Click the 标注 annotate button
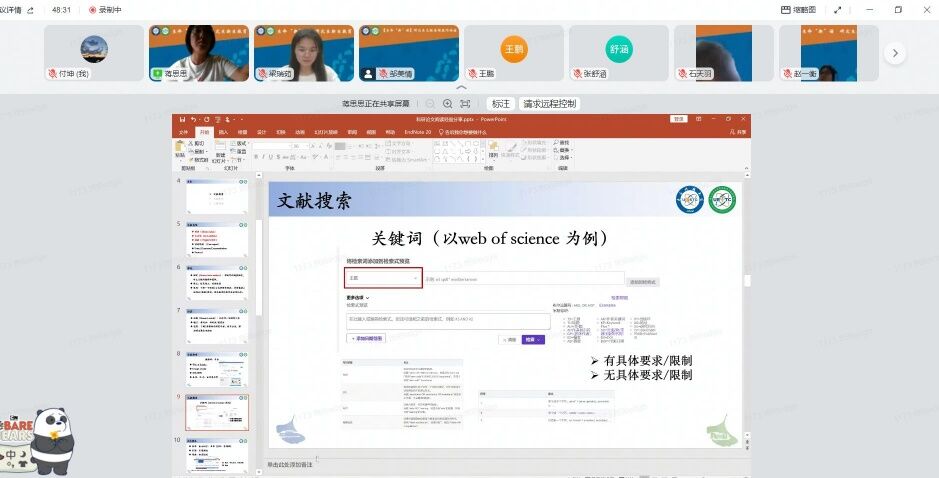This screenshot has height=478, width=939. [x=500, y=104]
